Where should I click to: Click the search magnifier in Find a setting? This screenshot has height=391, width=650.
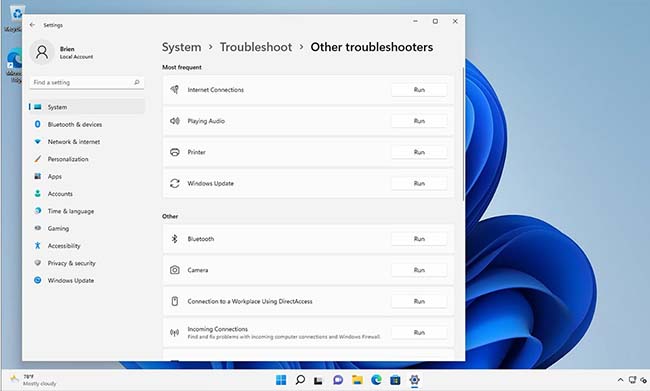tap(137, 82)
